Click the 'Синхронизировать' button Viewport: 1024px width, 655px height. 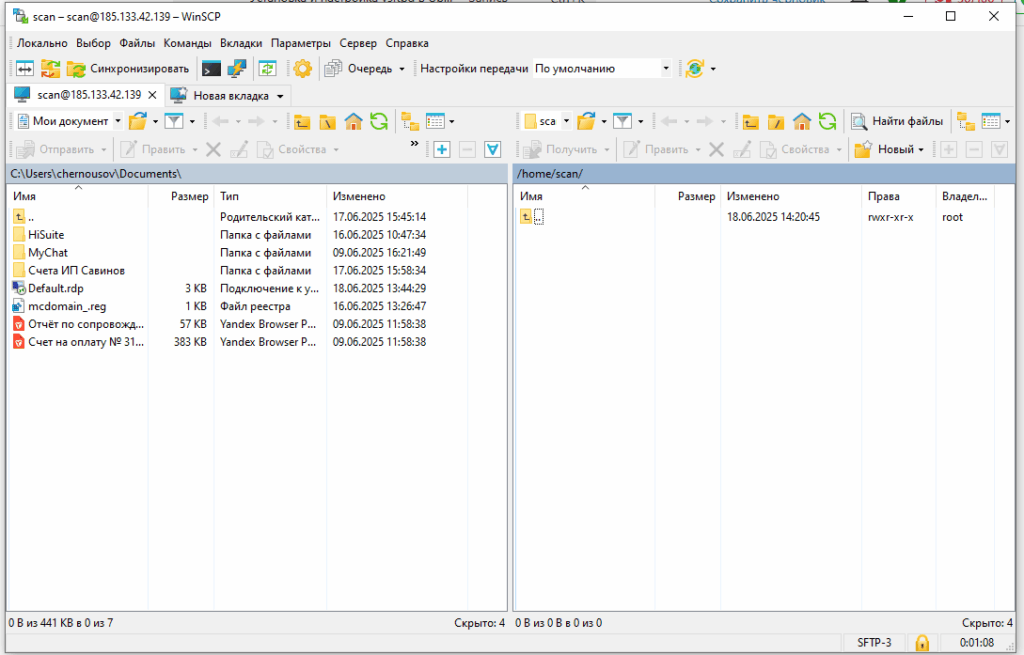[128, 69]
